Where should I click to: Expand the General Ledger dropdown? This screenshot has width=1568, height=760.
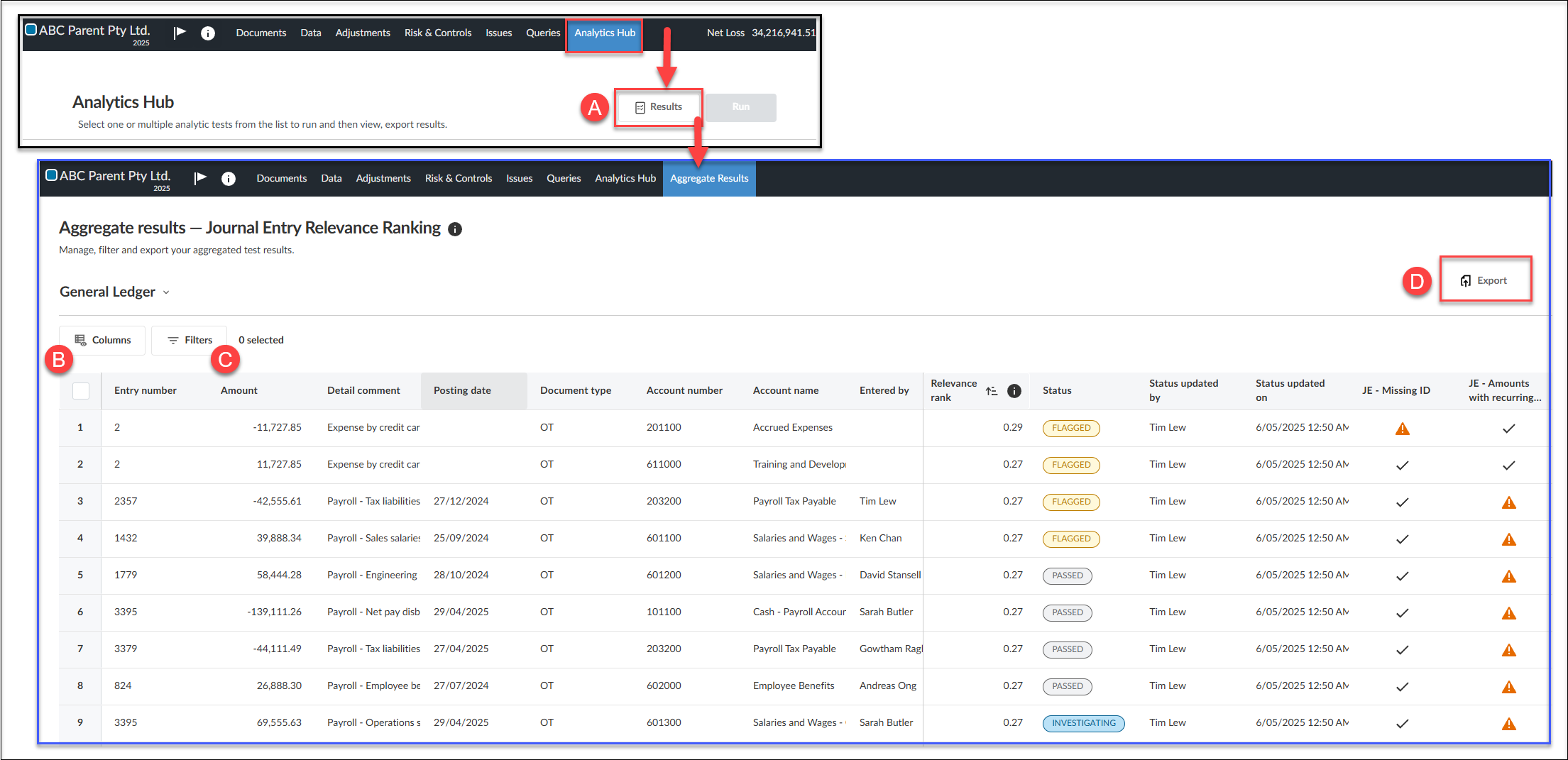(114, 292)
